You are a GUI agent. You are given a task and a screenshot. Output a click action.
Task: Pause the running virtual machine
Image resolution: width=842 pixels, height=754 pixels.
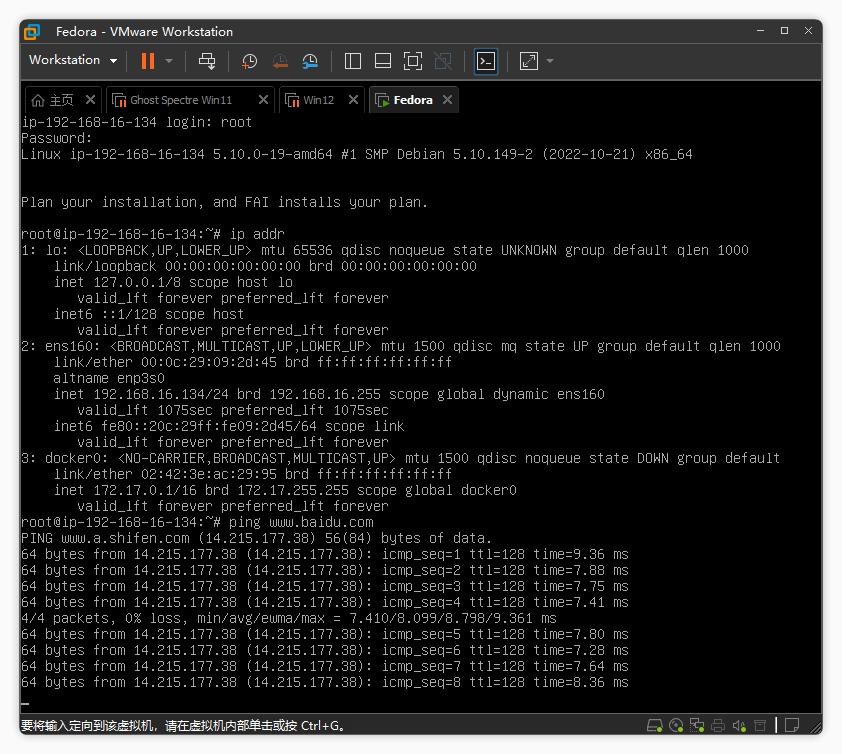(x=147, y=61)
